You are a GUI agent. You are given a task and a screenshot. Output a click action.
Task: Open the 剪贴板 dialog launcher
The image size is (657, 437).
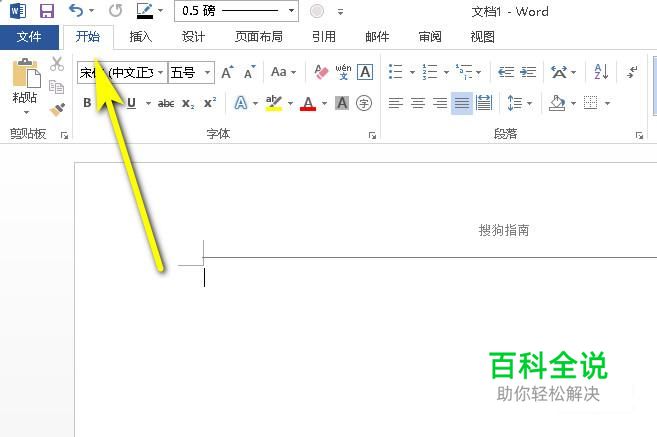(x=64, y=135)
